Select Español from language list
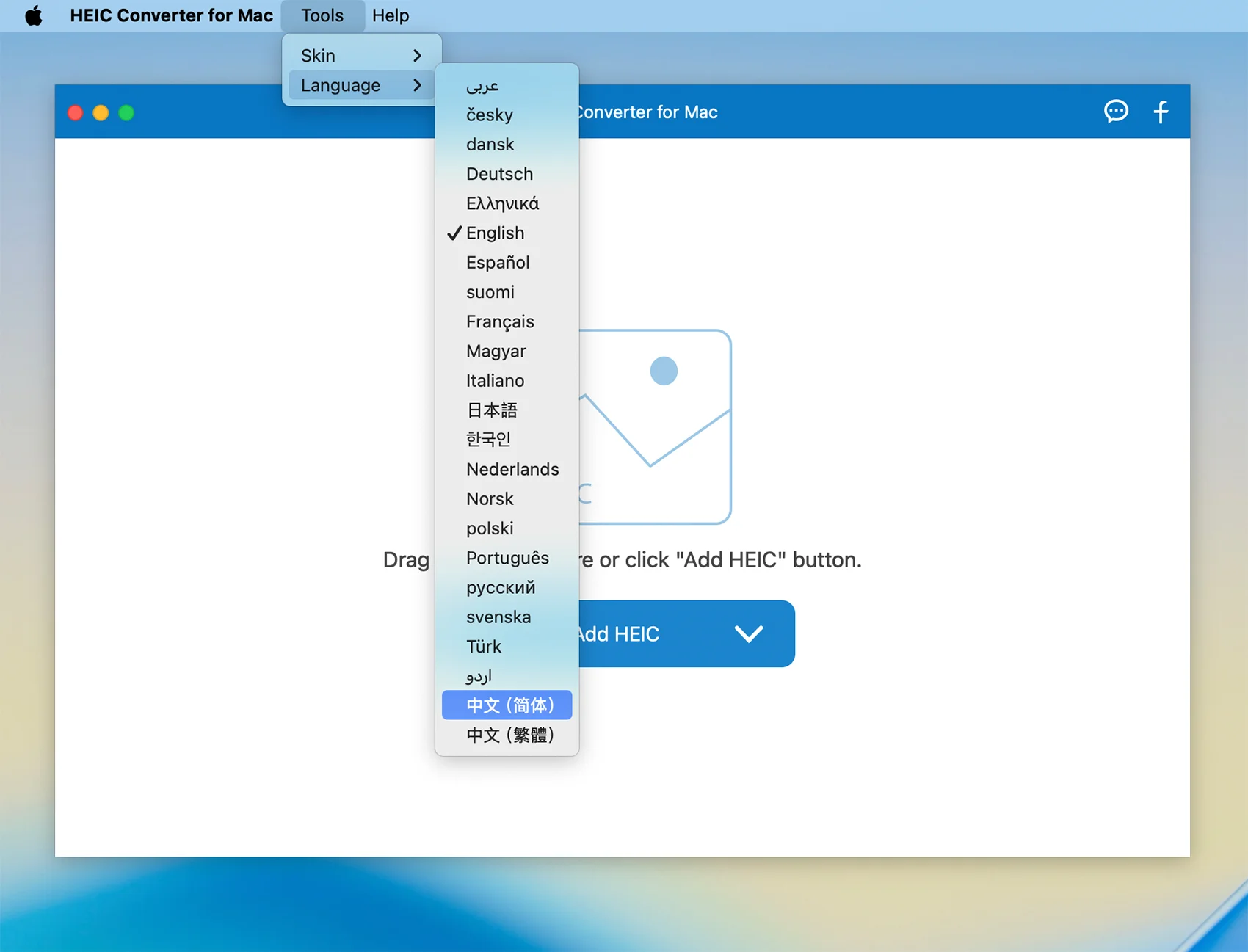The image size is (1248, 952). point(498,263)
